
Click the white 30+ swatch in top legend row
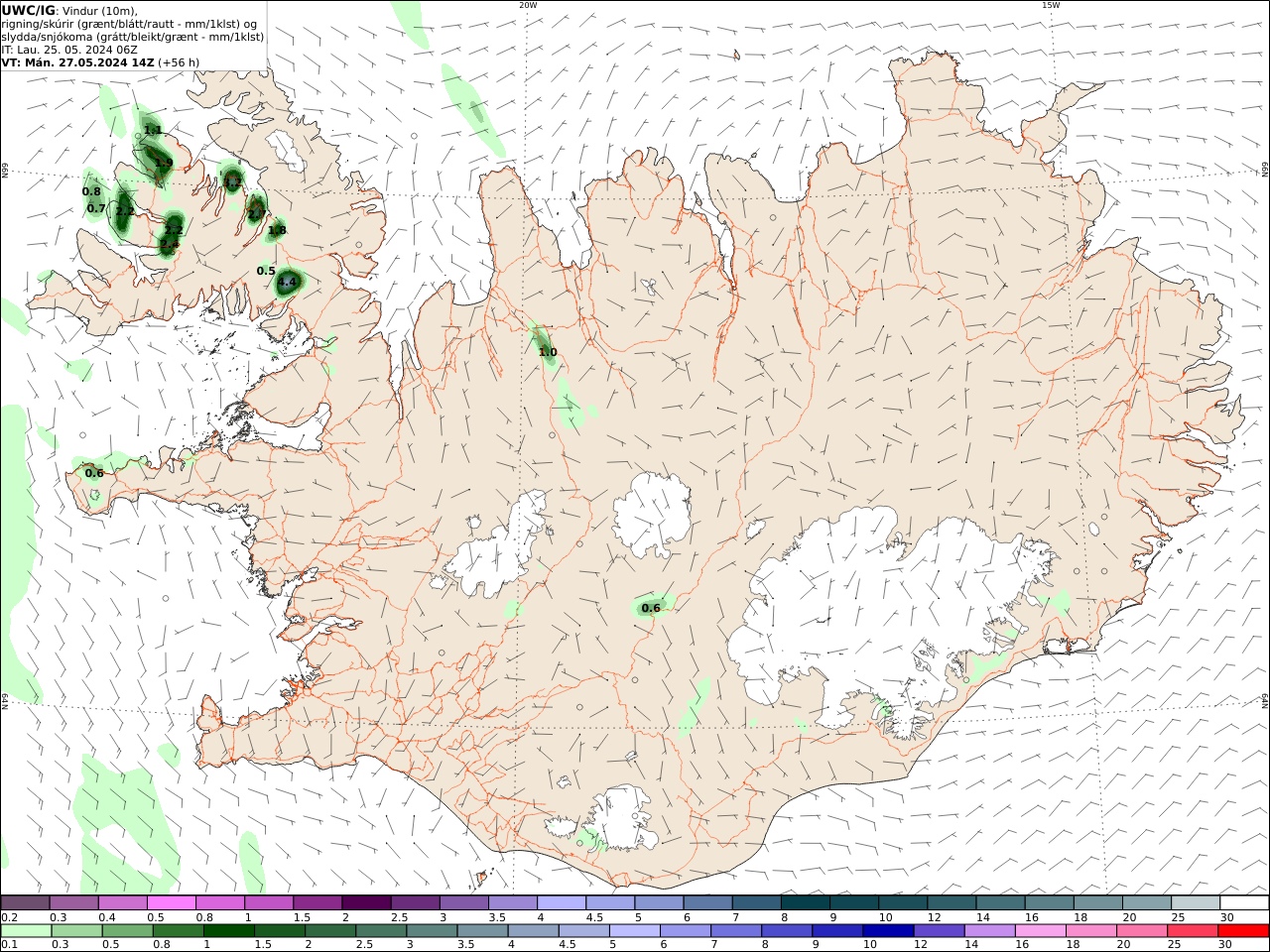coord(1244,902)
